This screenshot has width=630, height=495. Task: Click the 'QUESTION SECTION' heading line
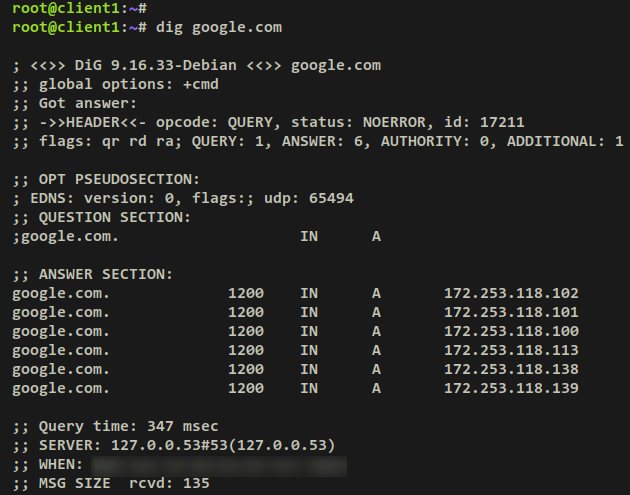(x=102, y=217)
